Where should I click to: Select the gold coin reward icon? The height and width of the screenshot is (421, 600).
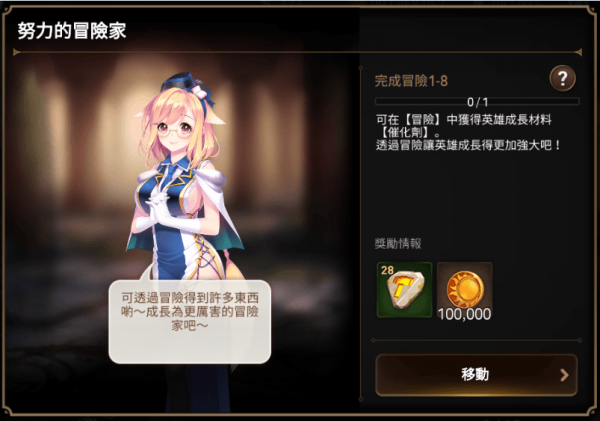(465, 290)
